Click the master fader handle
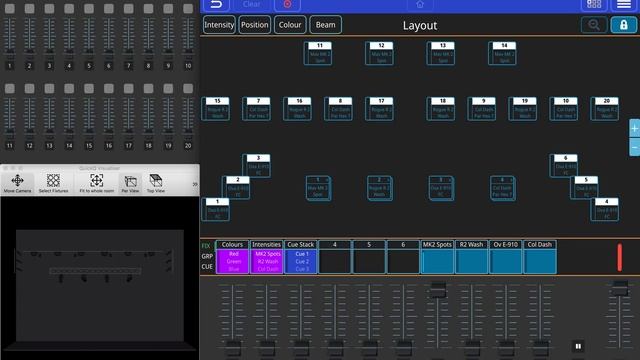Image resolution: width=640 pixels, height=360 pixels. click(620, 288)
